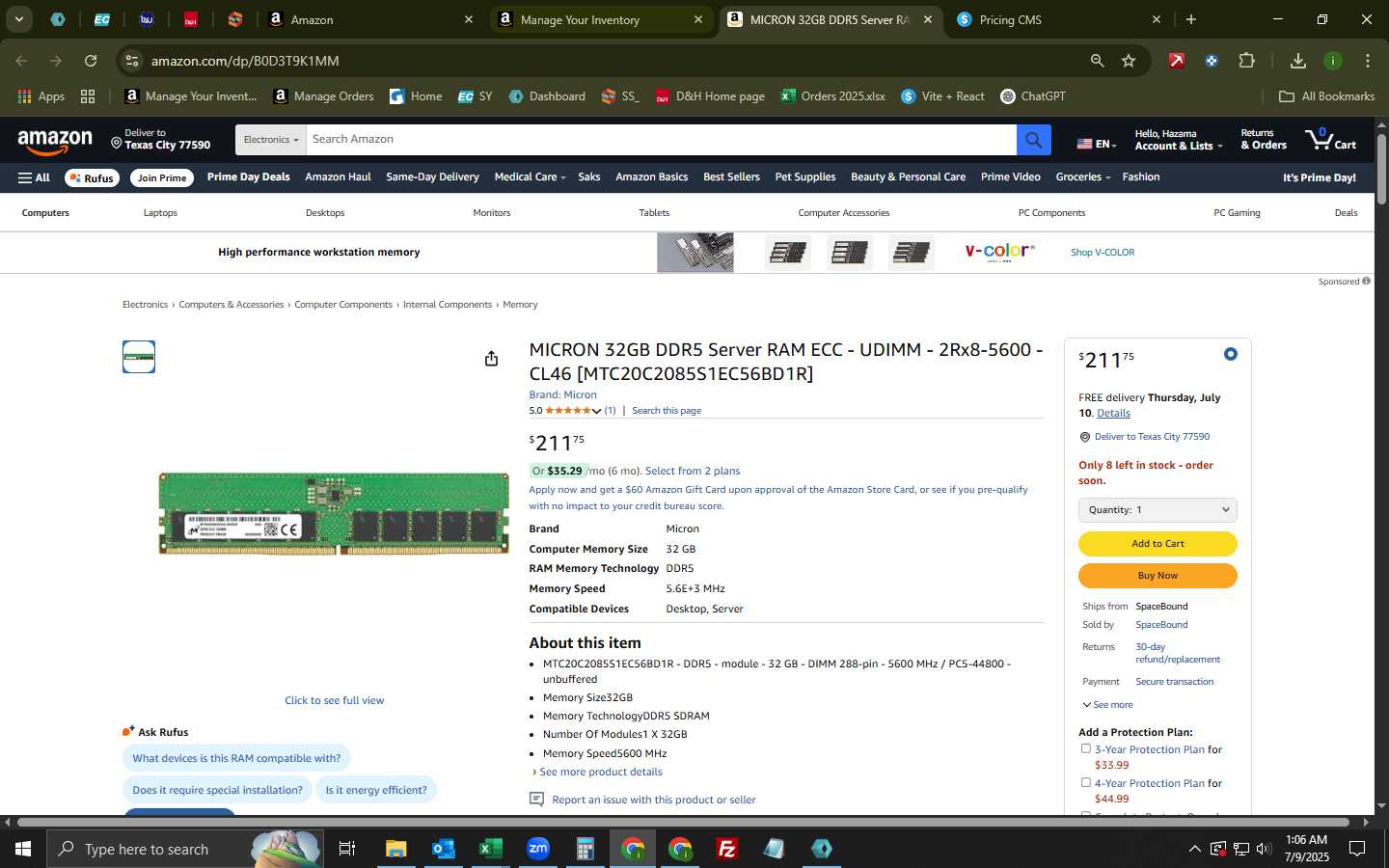Viewport: 1389px width, 868px height.
Task: Open the PC Components category
Action: 1051,212
